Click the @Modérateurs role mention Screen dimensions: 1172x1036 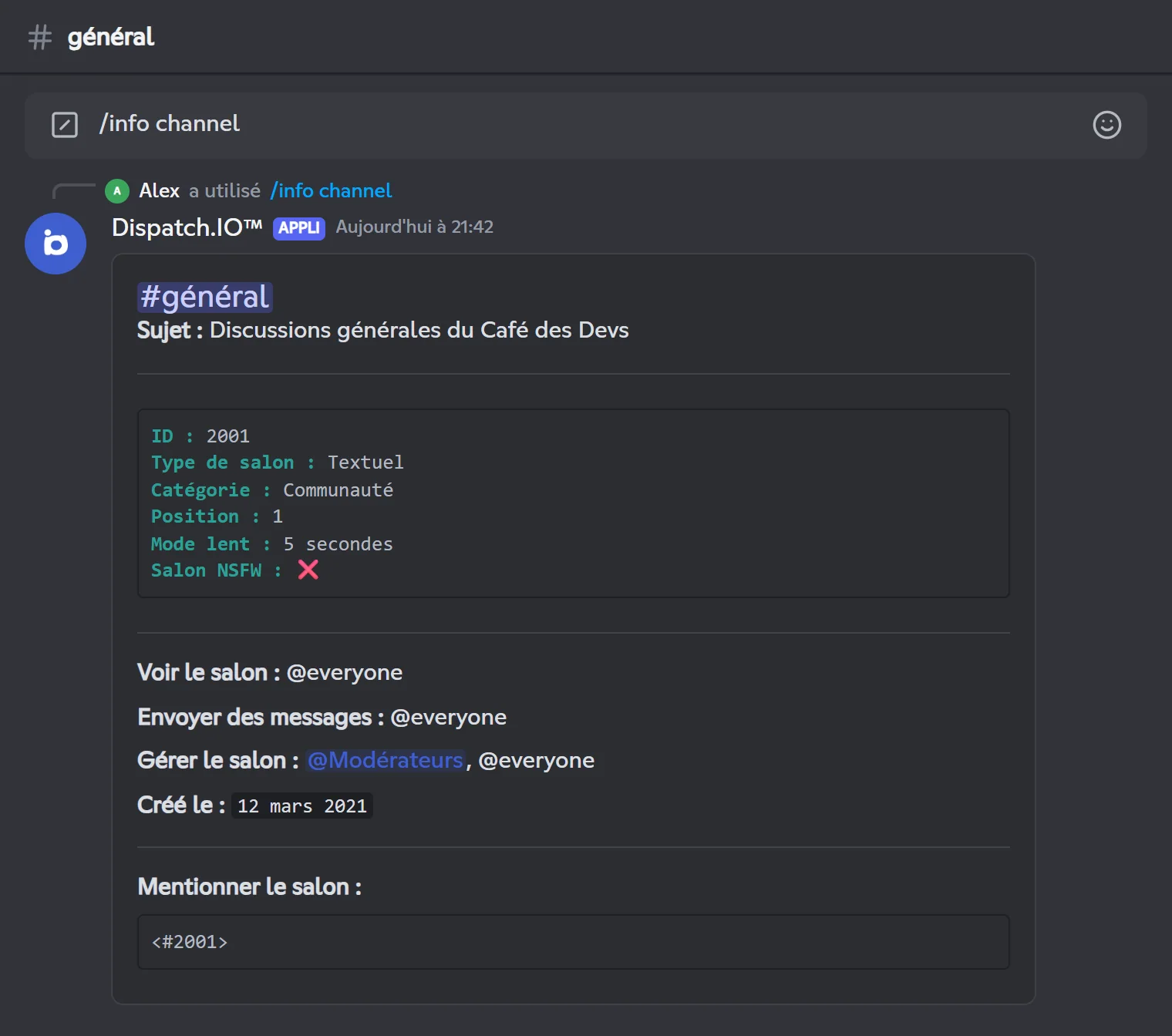tap(386, 761)
